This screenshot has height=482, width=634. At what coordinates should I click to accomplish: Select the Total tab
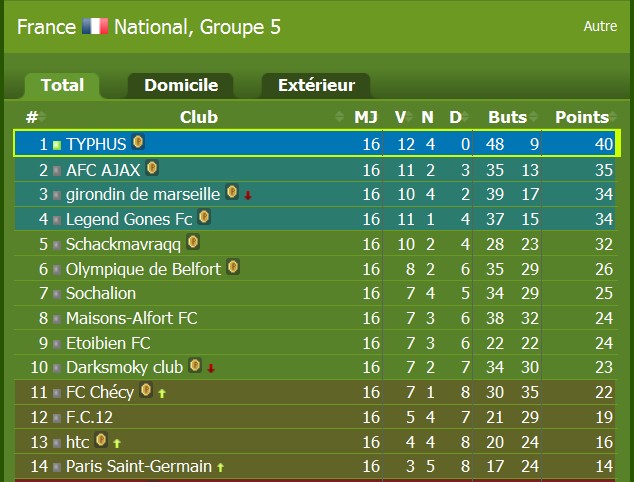62,85
